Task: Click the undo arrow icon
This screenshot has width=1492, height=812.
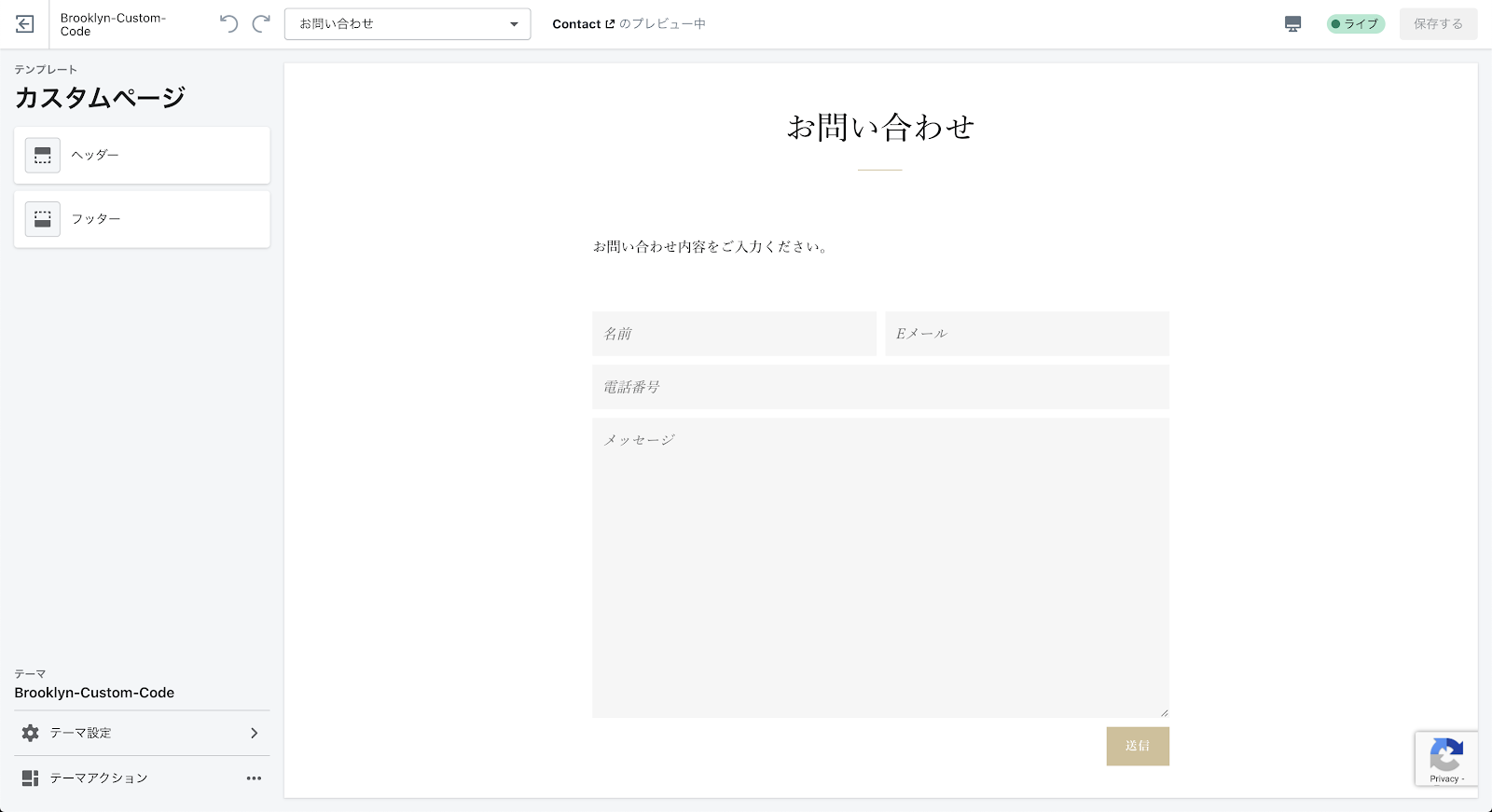Action: point(228,24)
